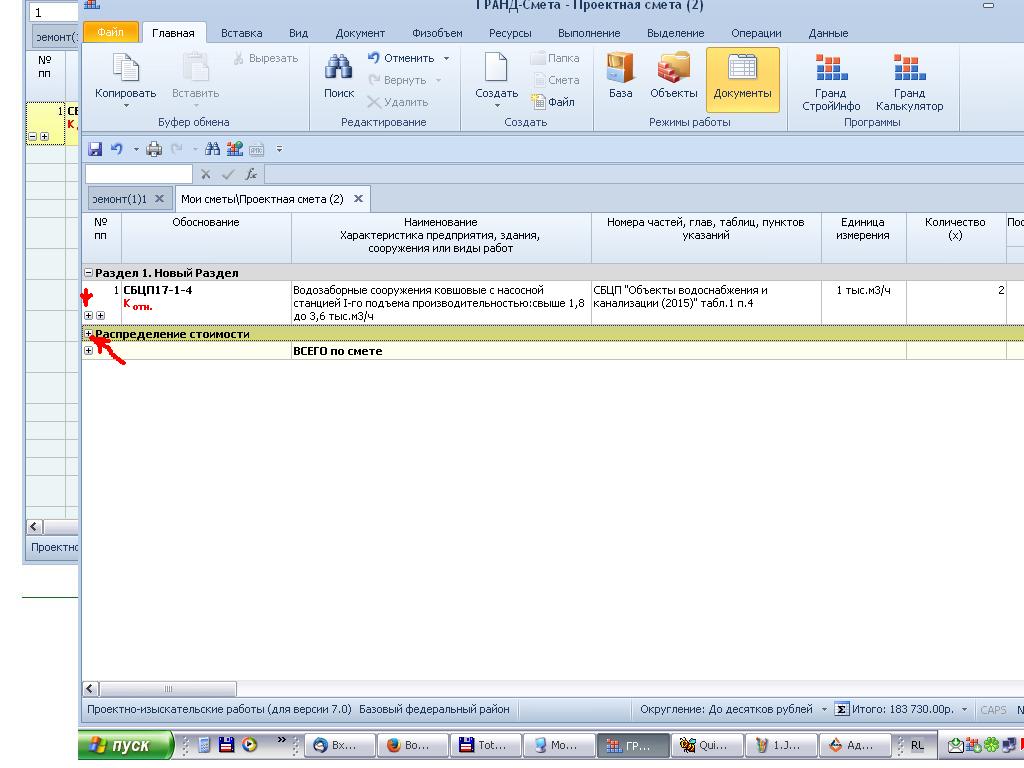Expand the ВСЕГО по смете row
The width and height of the screenshot is (1024, 768).
(x=88, y=351)
